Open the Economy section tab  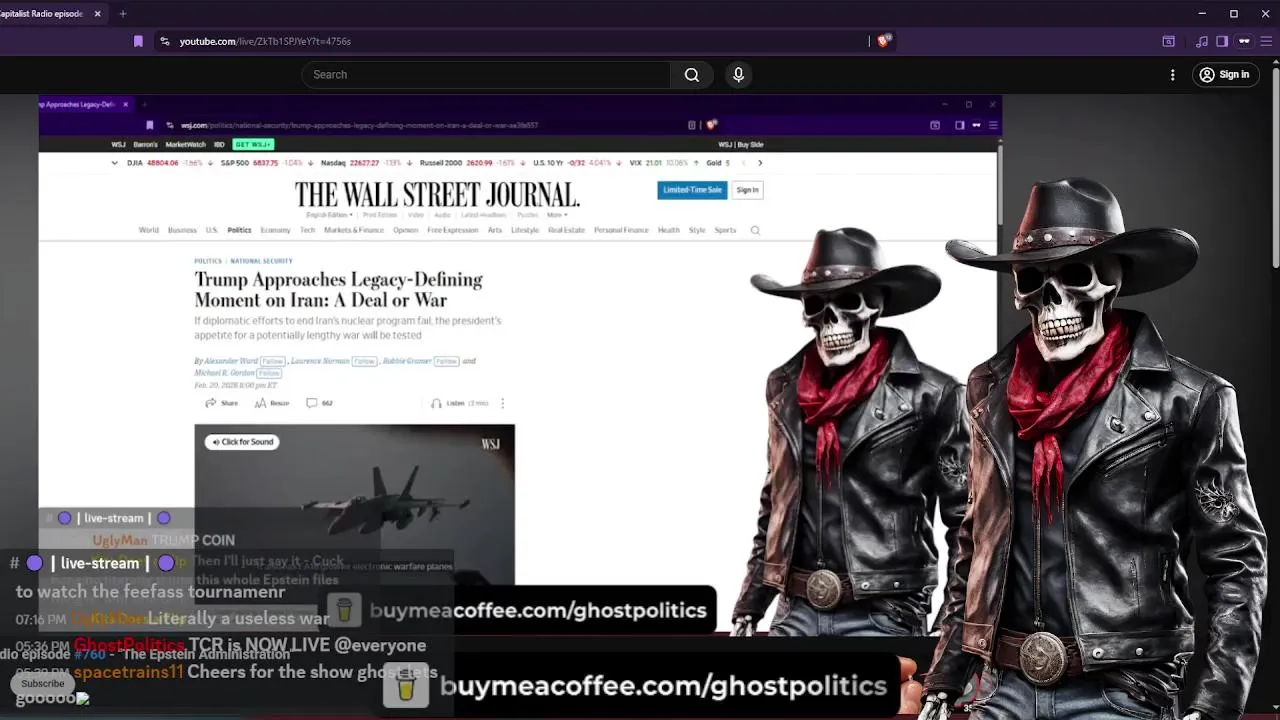(275, 230)
